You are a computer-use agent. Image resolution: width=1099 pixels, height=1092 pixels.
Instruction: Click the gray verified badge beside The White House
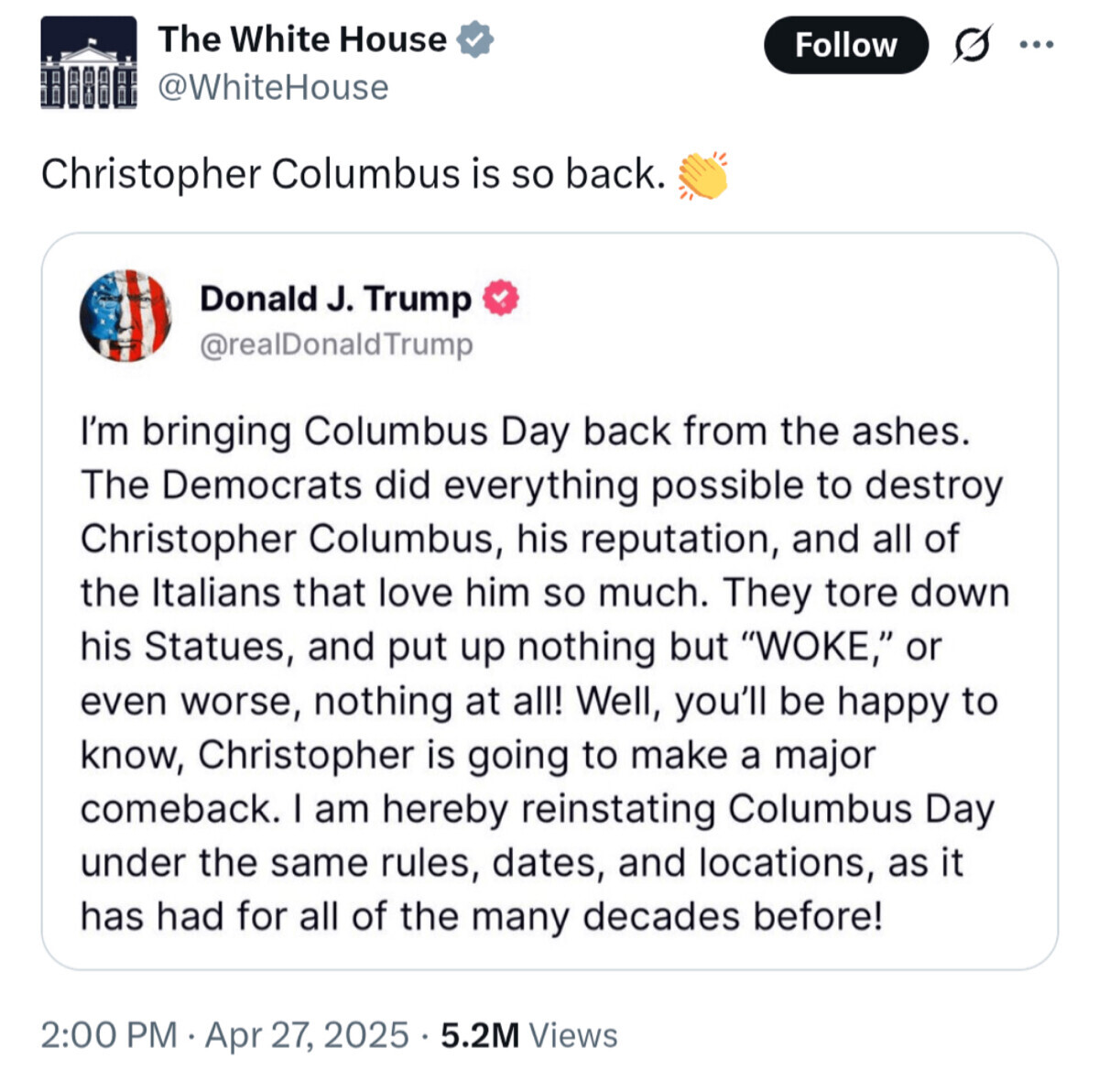[x=475, y=39]
